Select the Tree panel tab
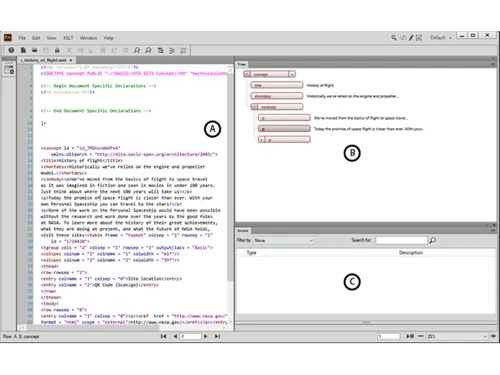The height and width of the screenshot is (375, 500). (242, 64)
